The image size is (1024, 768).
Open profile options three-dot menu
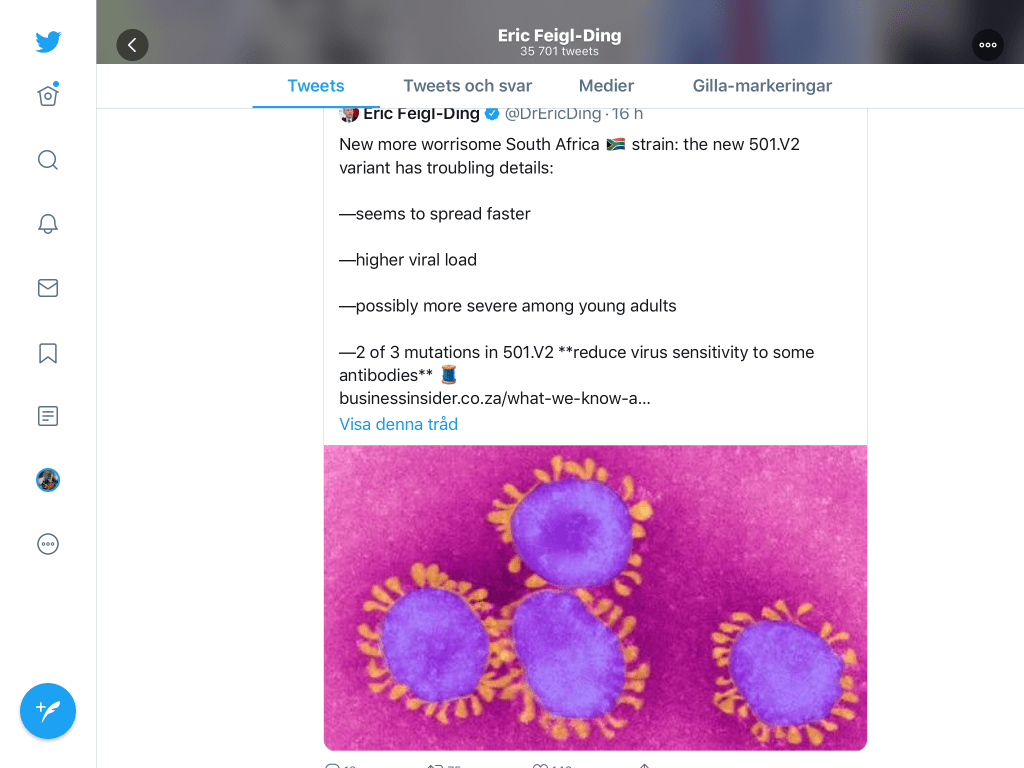click(987, 45)
